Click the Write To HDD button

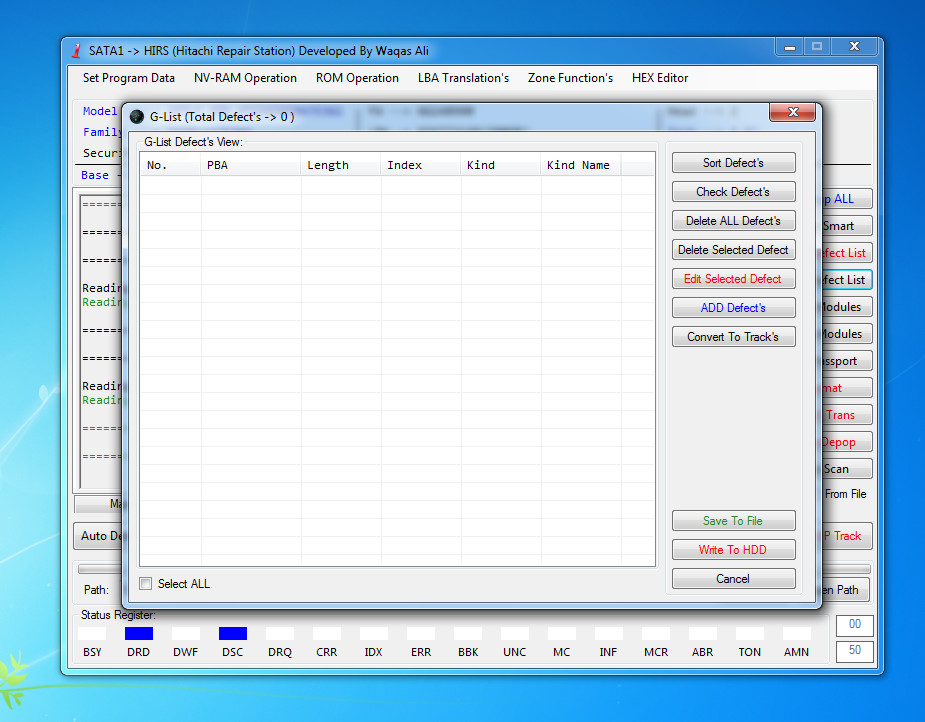tap(733, 550)
